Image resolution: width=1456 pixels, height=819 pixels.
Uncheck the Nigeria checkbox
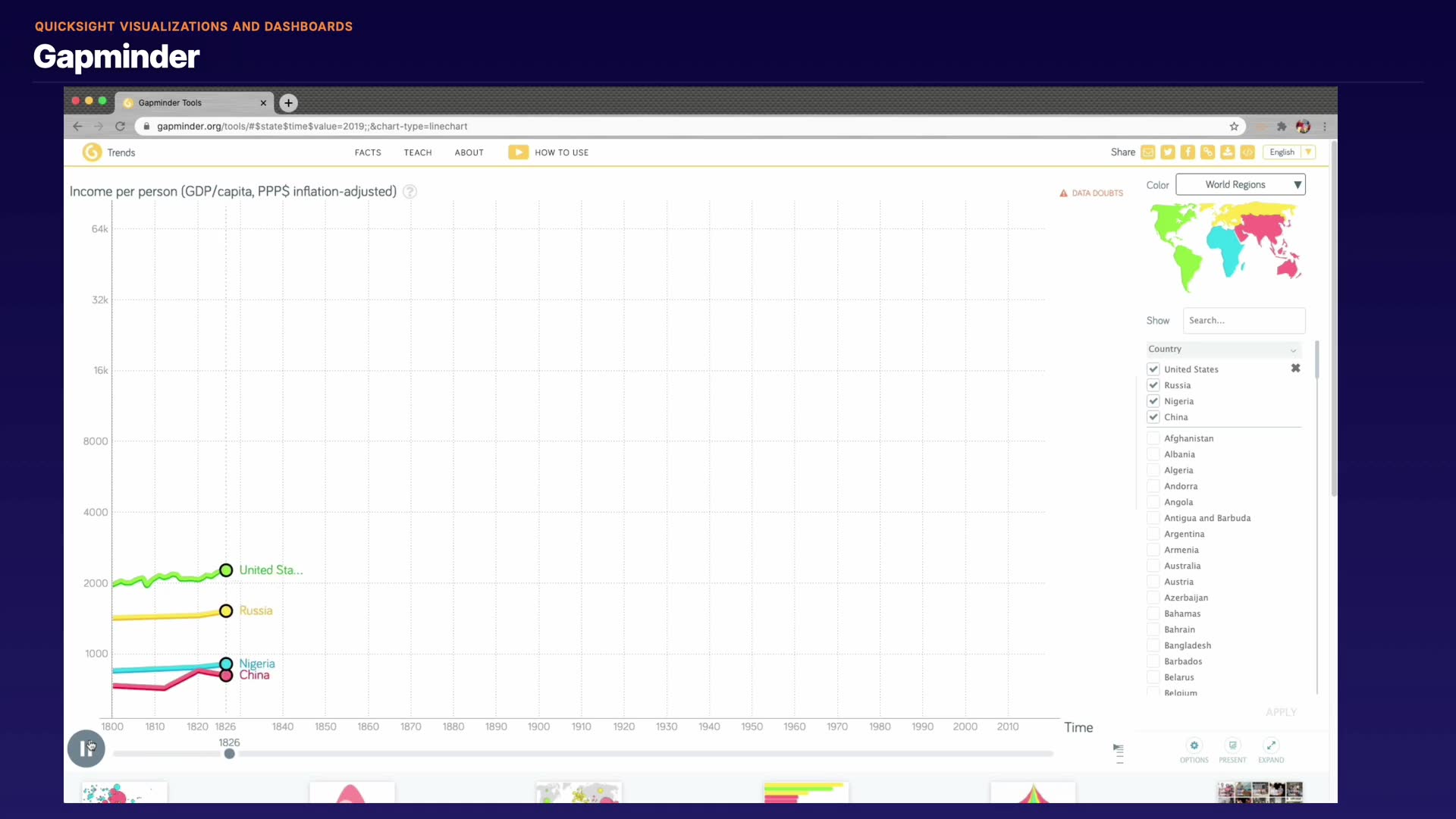click(x=1153, y=401)
